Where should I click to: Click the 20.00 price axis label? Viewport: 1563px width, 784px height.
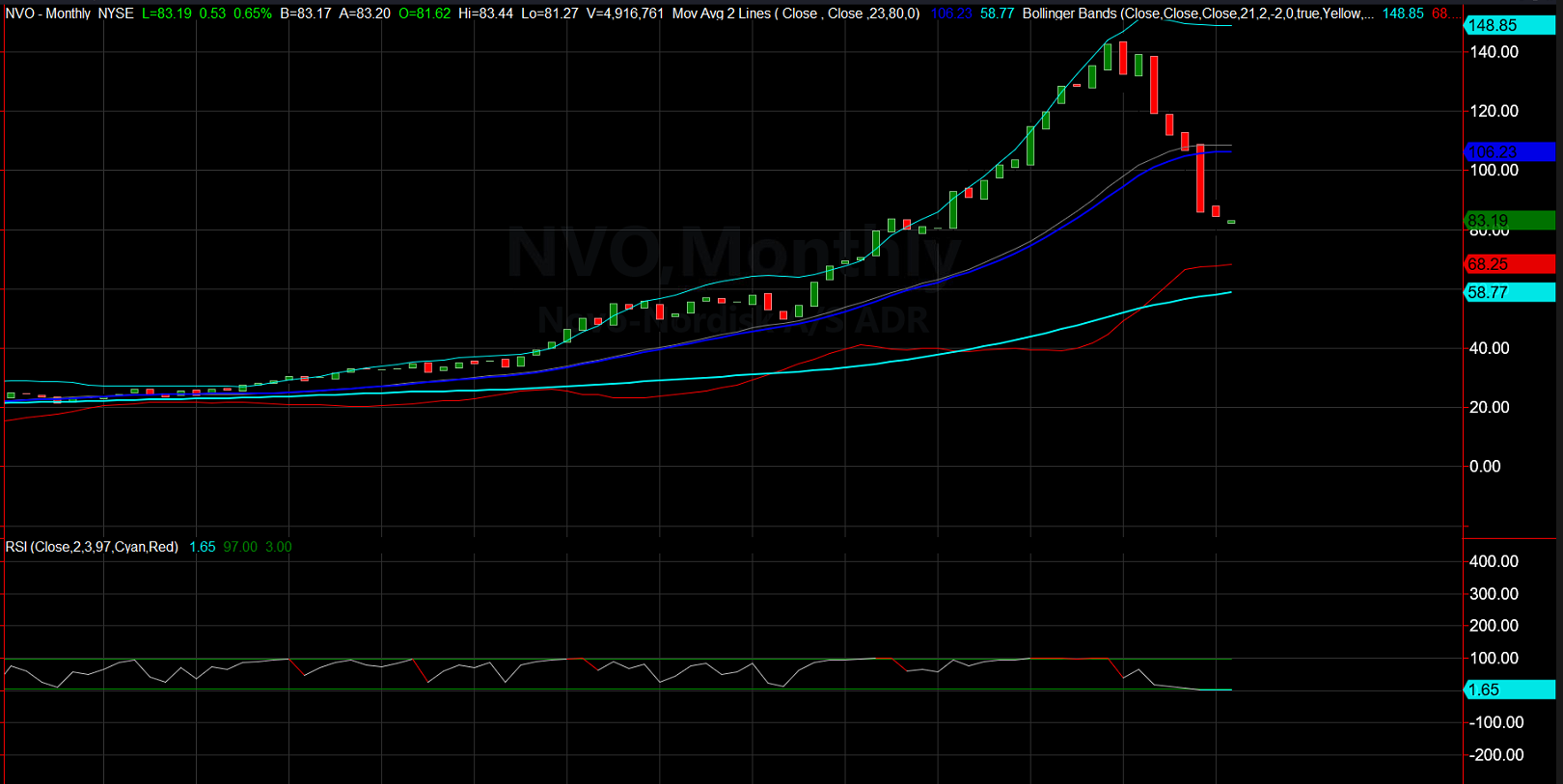(1489, 407)
